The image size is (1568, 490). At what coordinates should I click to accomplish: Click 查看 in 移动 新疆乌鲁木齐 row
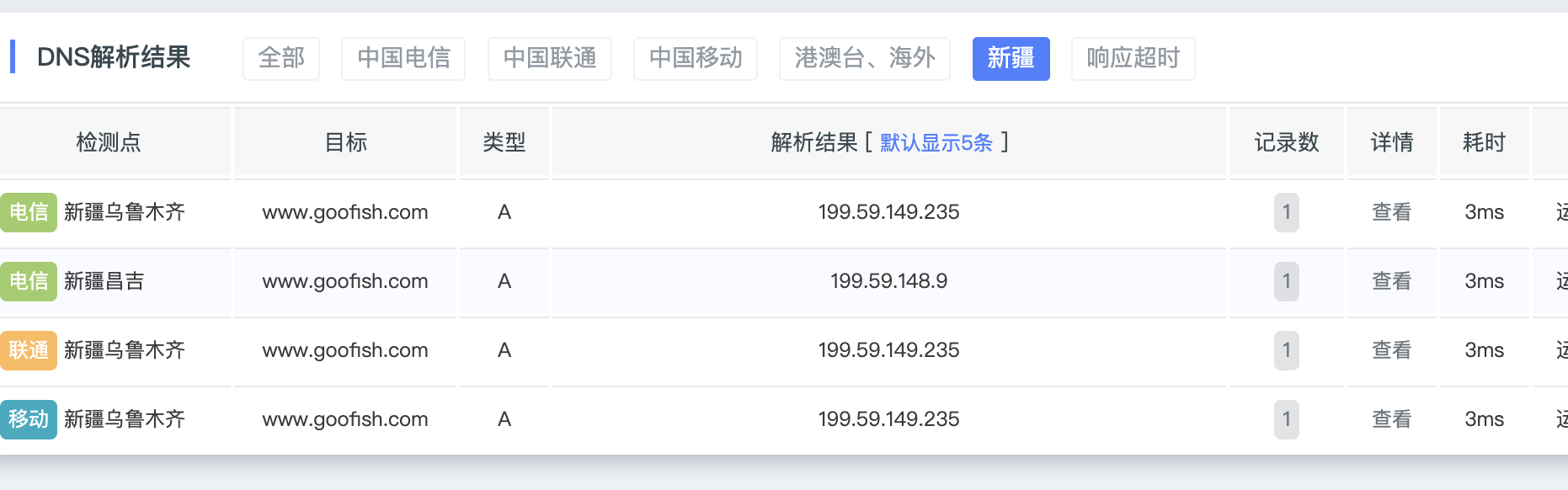(x=1391, y=419)
